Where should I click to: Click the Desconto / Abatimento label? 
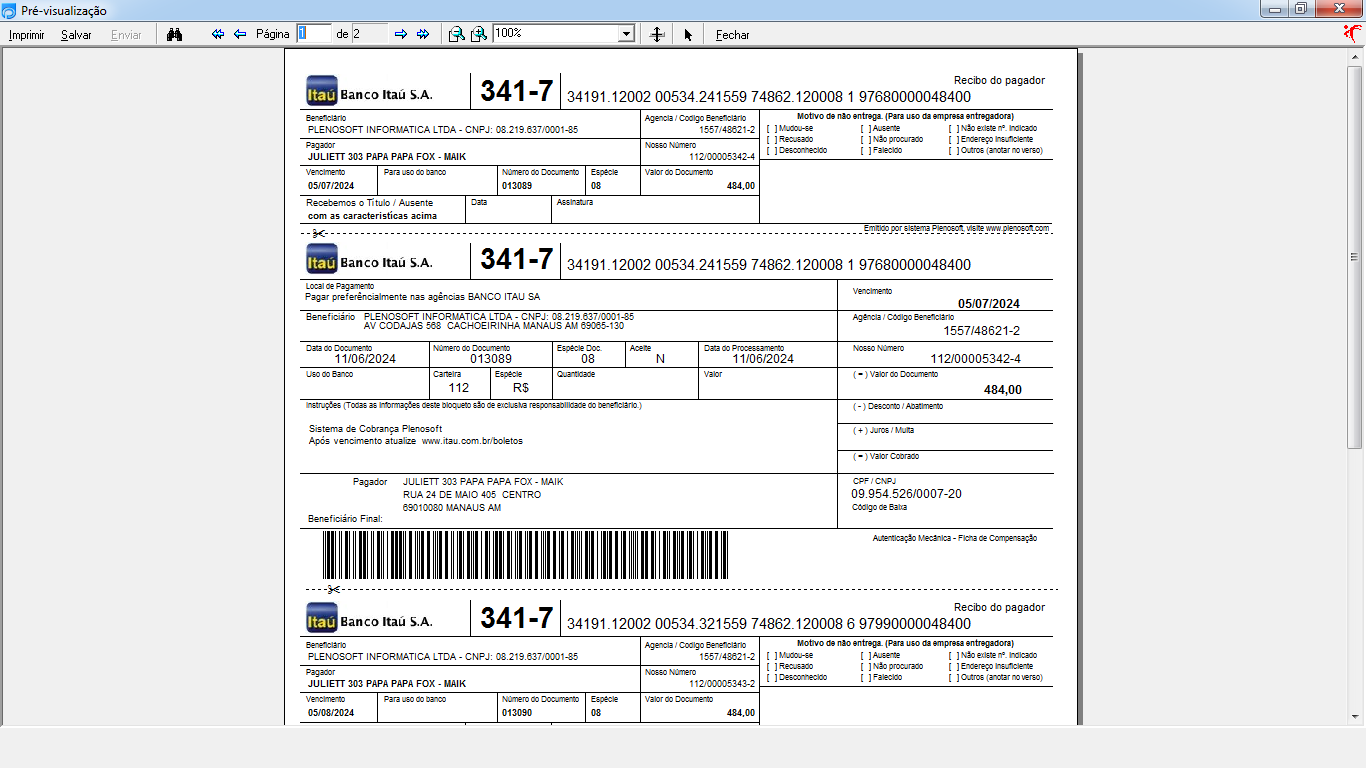(898, 406)
